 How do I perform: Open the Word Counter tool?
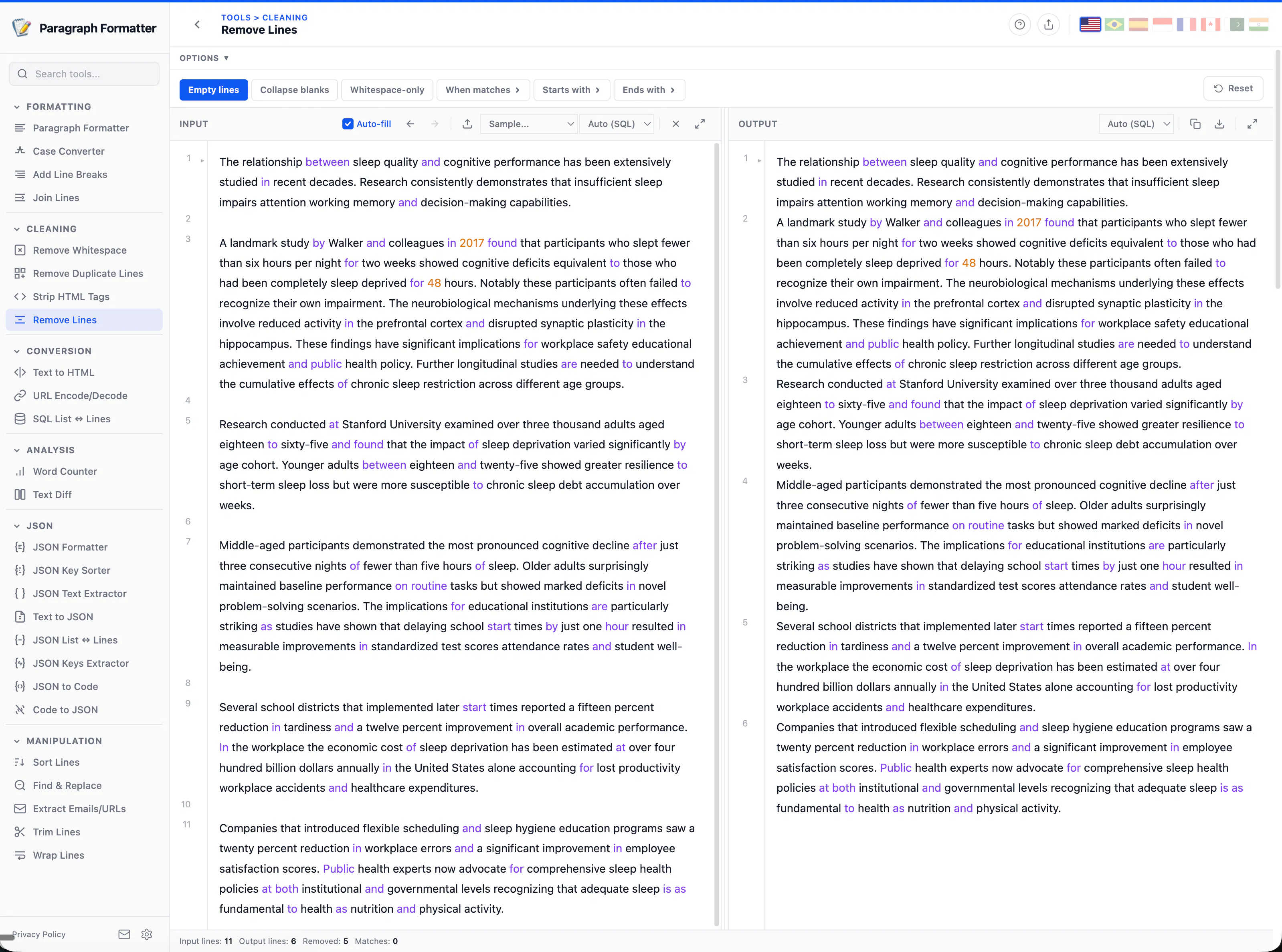click(84, 471)
